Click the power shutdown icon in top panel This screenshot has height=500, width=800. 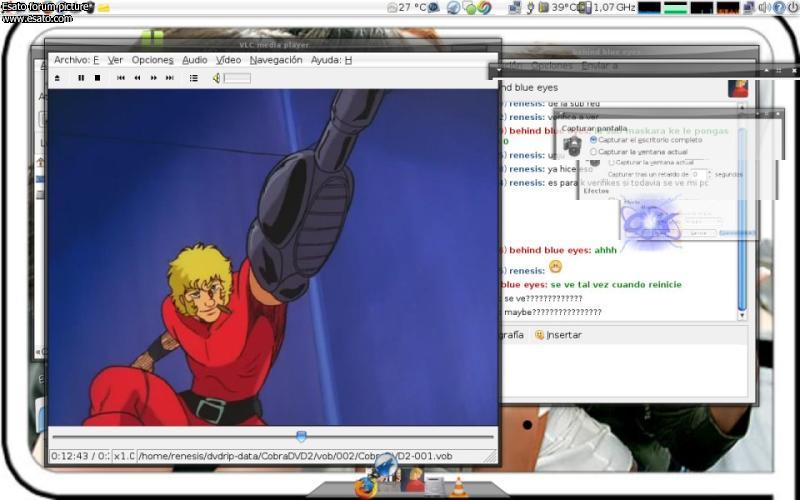coord(793,8)
